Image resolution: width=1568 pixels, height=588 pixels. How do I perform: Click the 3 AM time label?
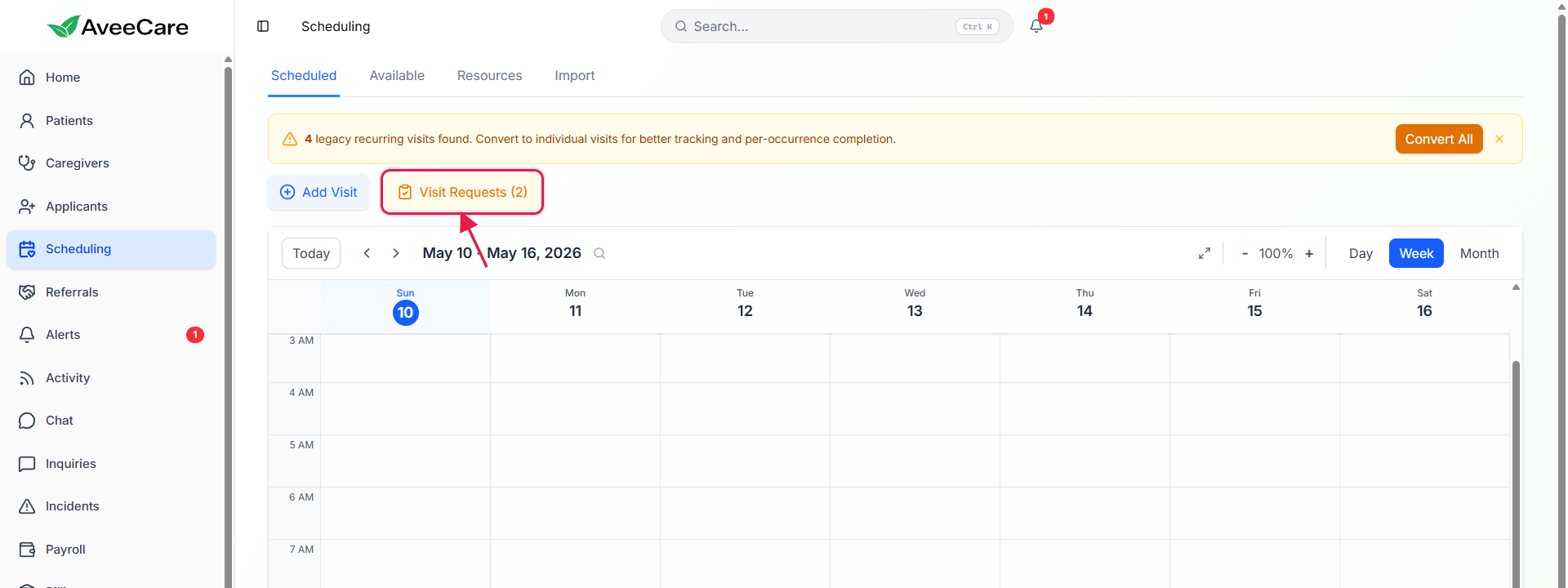click(x=301, y=341)
